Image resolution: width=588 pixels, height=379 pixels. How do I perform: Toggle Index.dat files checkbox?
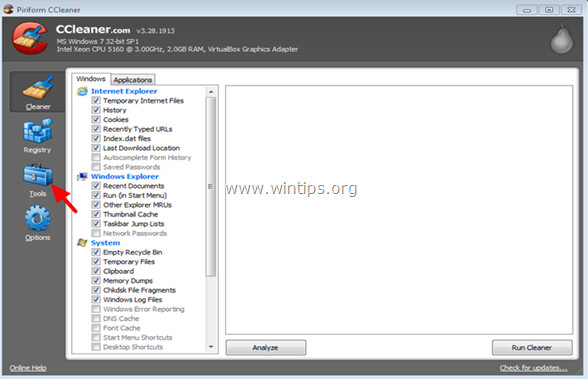pos(96,138)
